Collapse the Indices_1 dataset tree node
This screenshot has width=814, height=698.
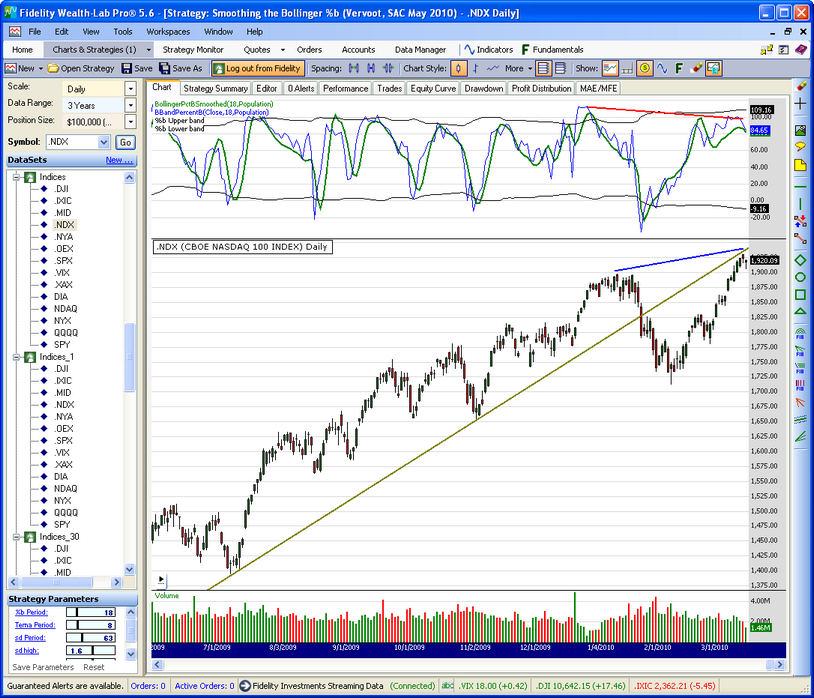click(14, 357)
